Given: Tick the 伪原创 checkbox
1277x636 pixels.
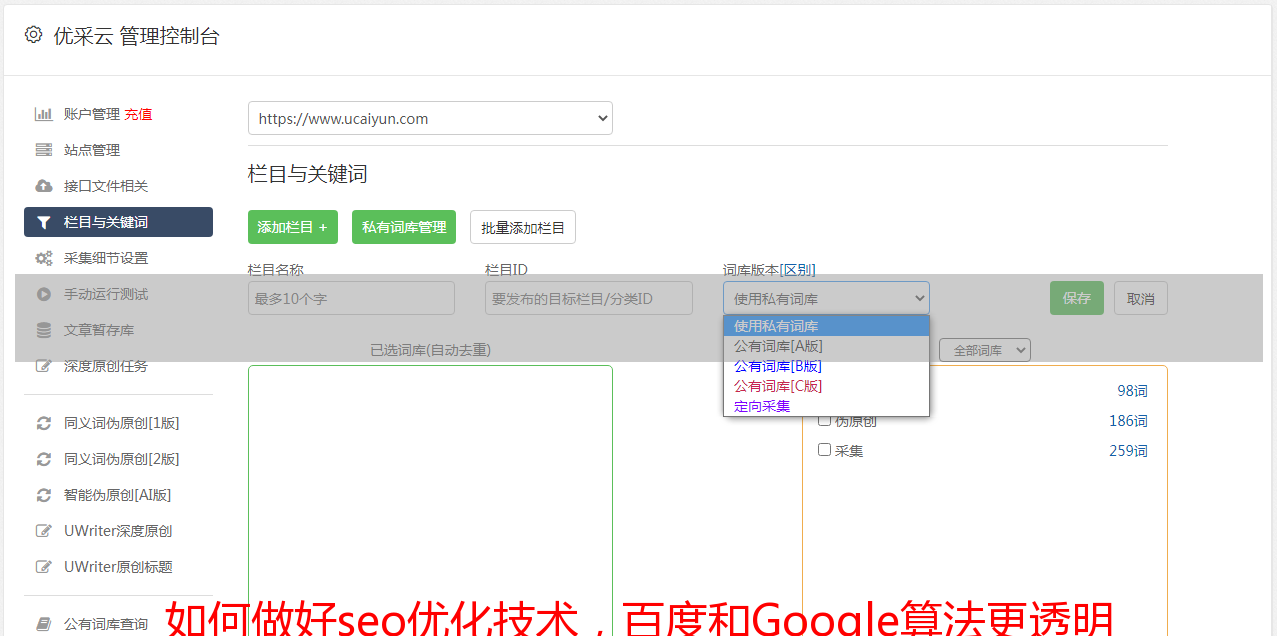Looking at the screenshot, I should [824, 420].
